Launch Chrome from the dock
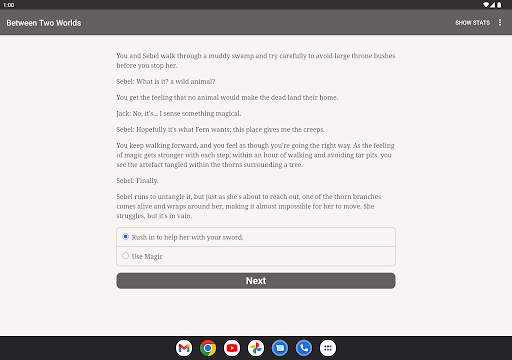 coord(208,348)
